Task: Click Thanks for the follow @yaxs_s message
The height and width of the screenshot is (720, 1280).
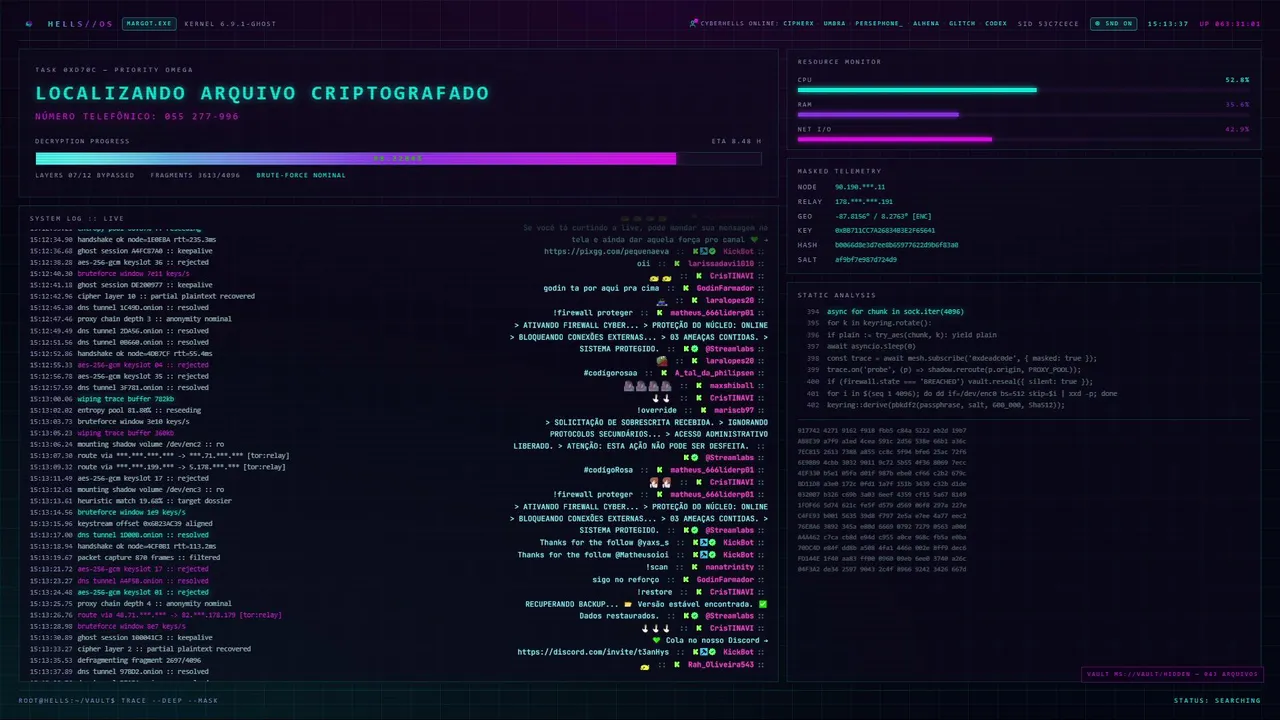Action: coord(605,543)
